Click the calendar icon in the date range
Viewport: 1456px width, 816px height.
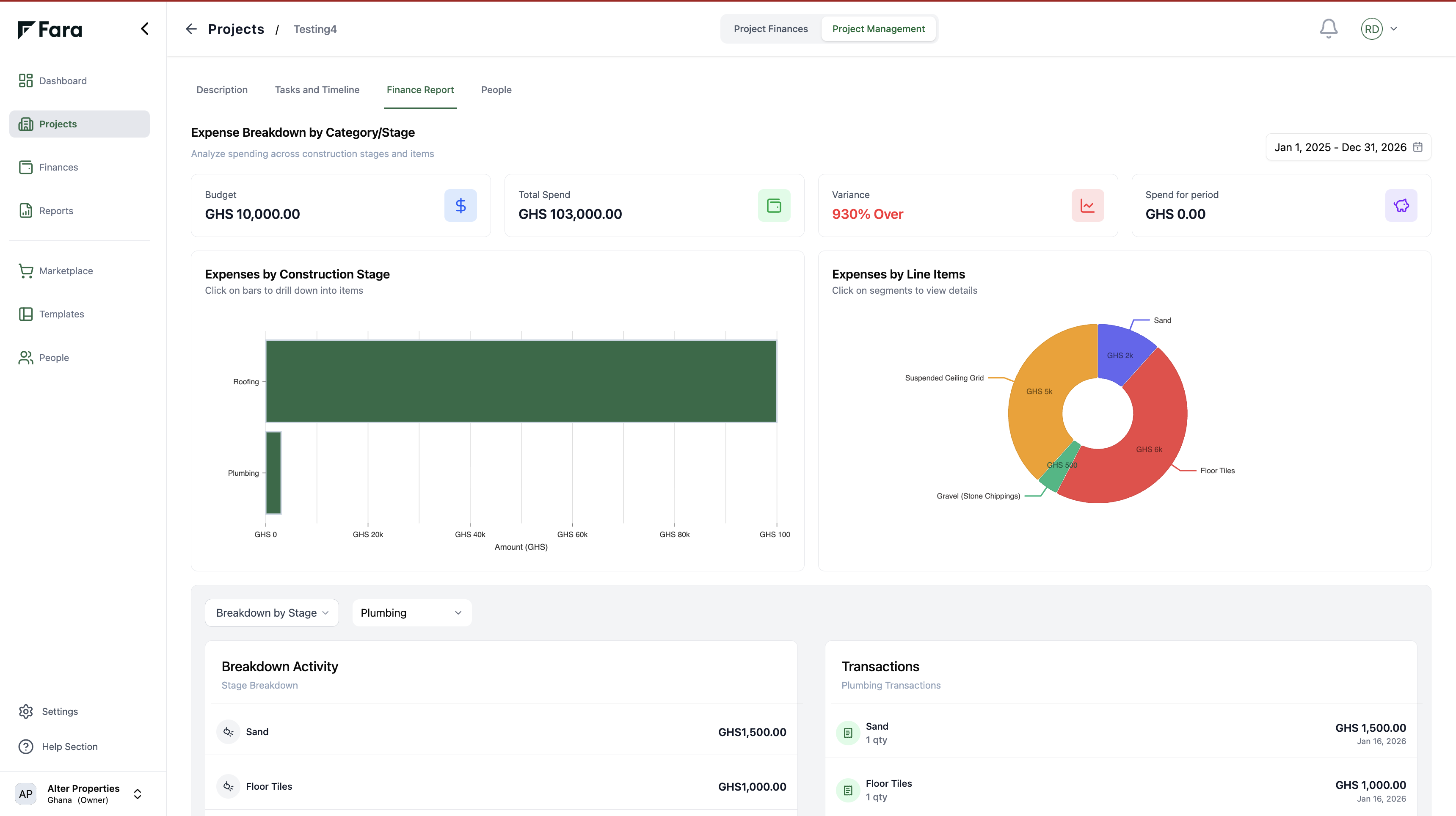(x=1417, y=147)
